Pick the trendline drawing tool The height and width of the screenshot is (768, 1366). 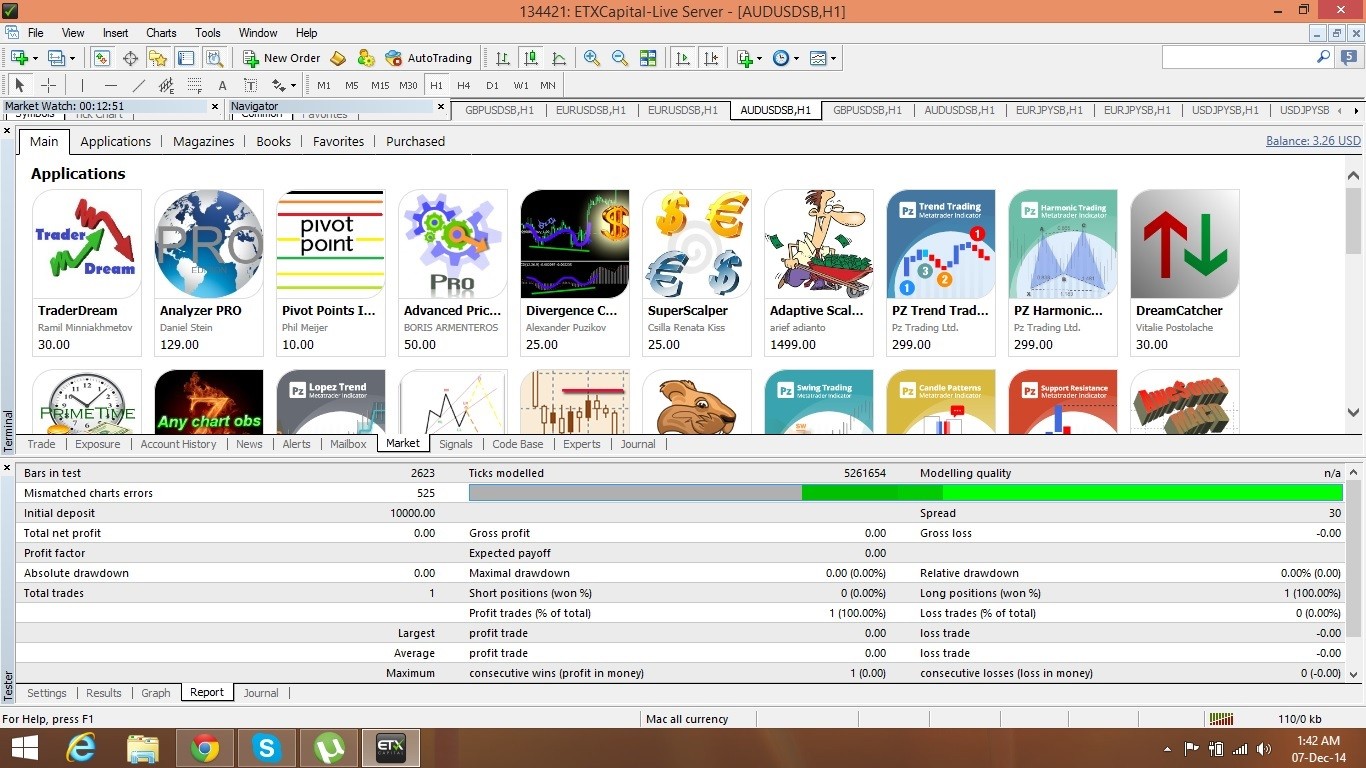tap(138, 85)
